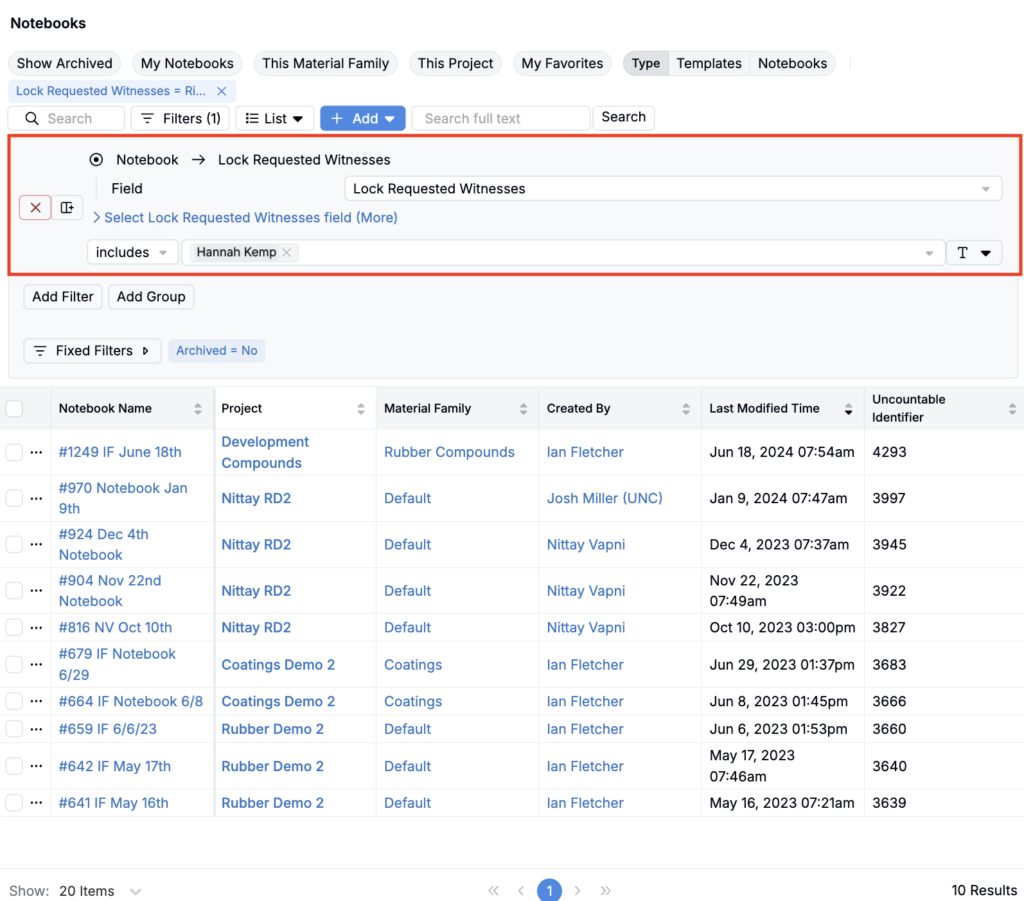The width and height of the screenshot is (1024, 901).
Task: Jump to last page arrow
Action: click(605, 890)
